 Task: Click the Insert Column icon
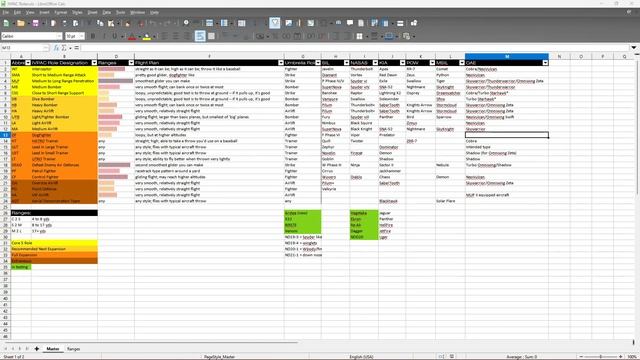224,23
